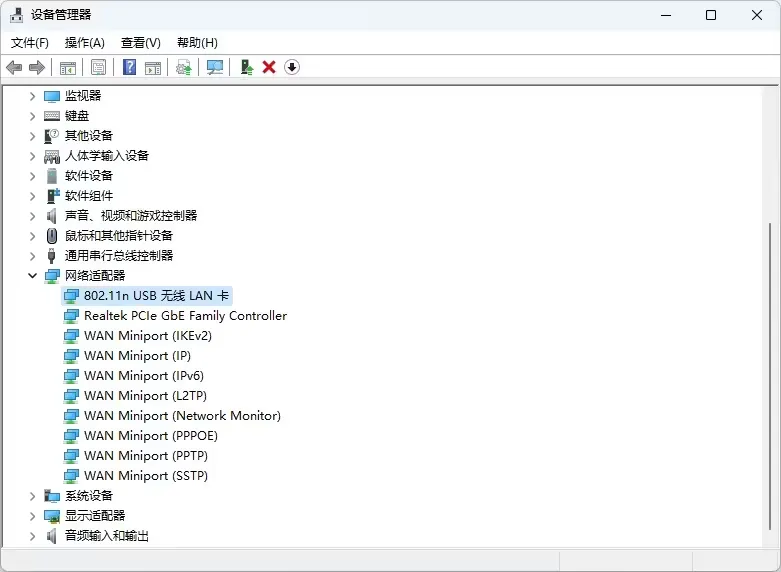This screenshot has width=781, height=572.
Task: Open the 查看(V) menu
Action: pyautogui.click(x=141, y=42)
